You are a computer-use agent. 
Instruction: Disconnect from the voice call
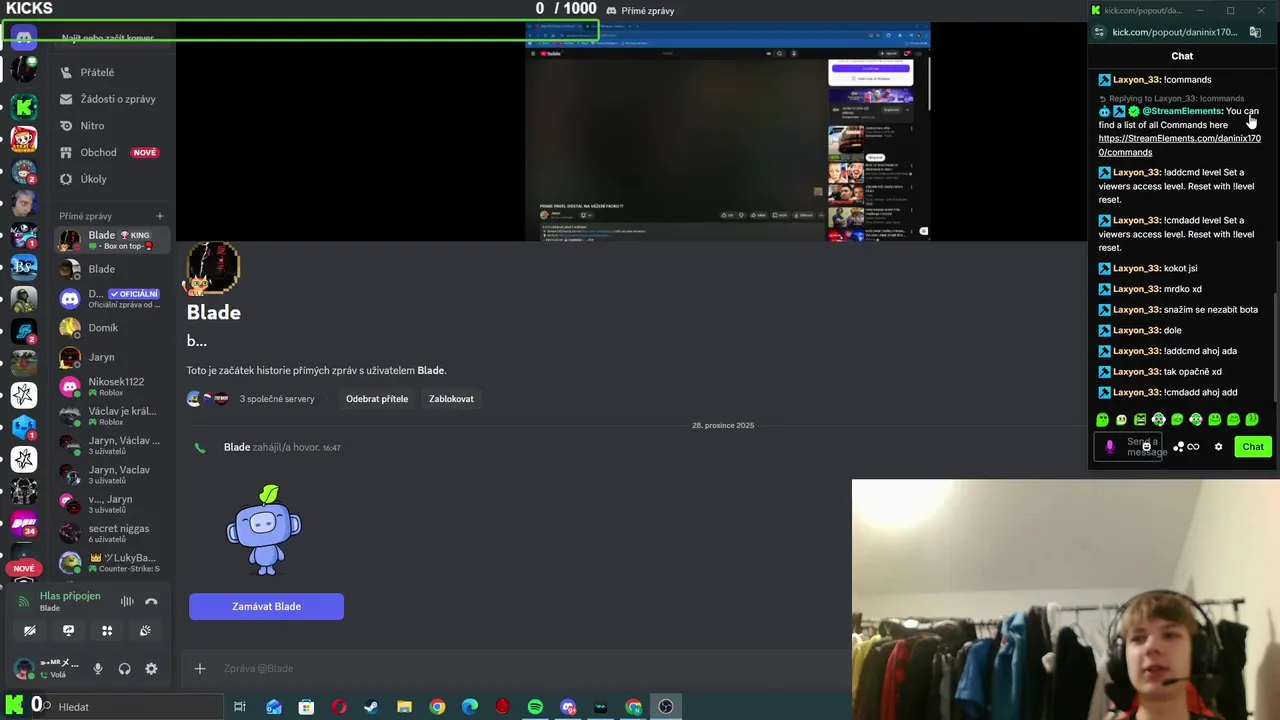(x=151, y=601)
